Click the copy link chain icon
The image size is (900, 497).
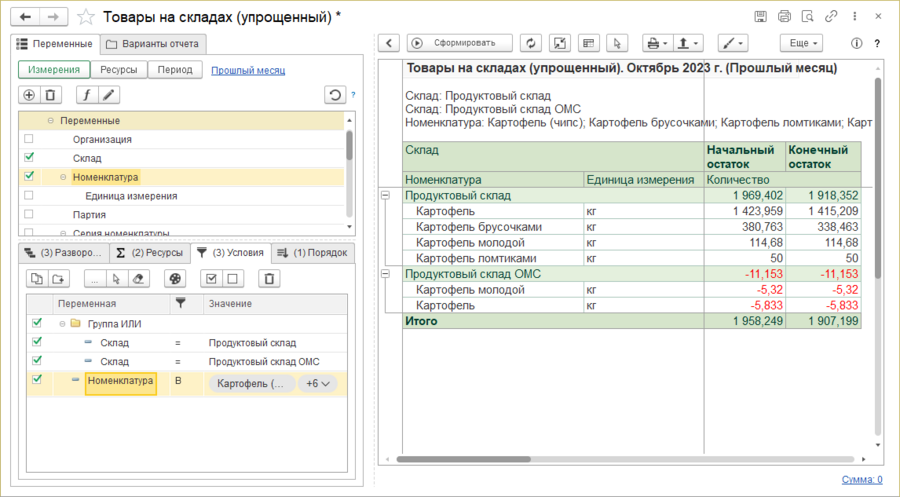tap(829, 17)
